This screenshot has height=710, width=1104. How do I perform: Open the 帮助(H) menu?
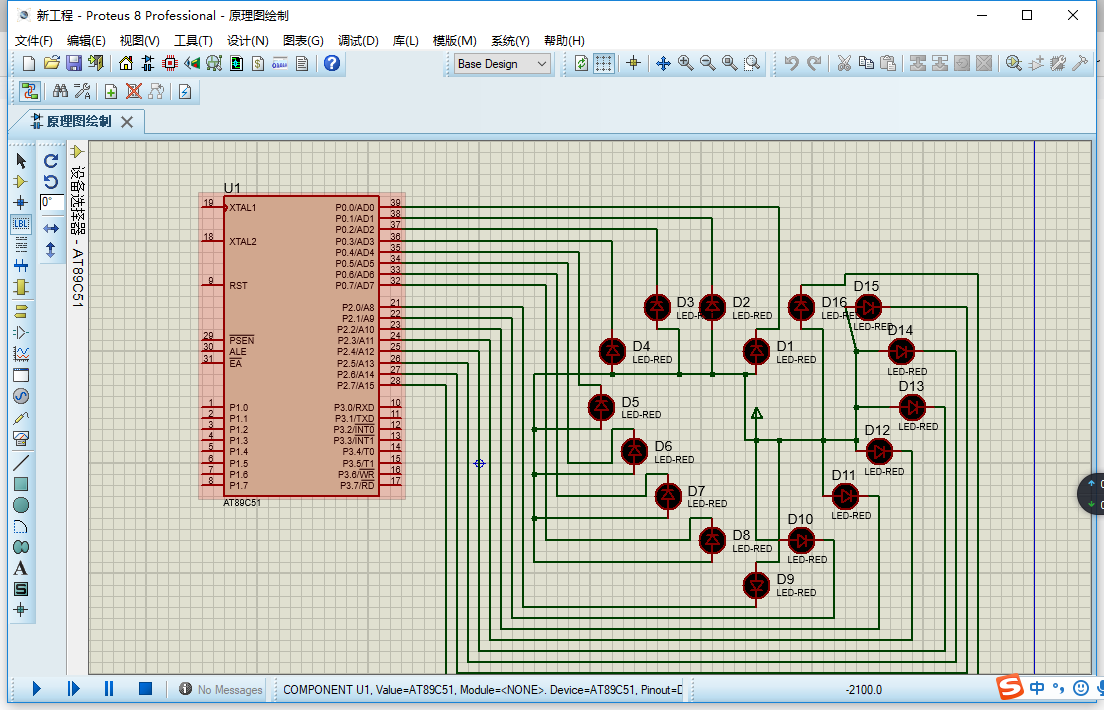(x=564, y=41)
